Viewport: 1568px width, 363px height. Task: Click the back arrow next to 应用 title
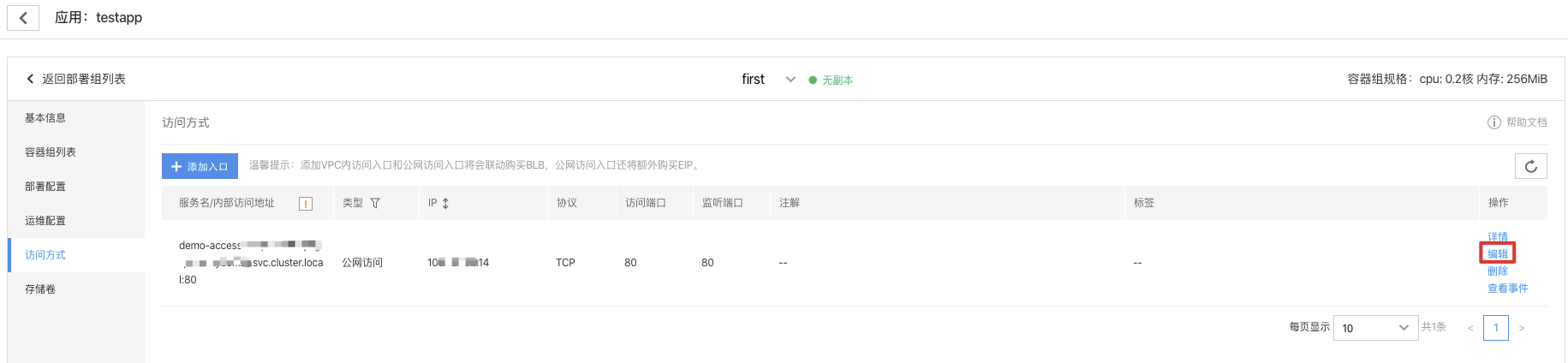pyautogui.click(x=23, y=17)
